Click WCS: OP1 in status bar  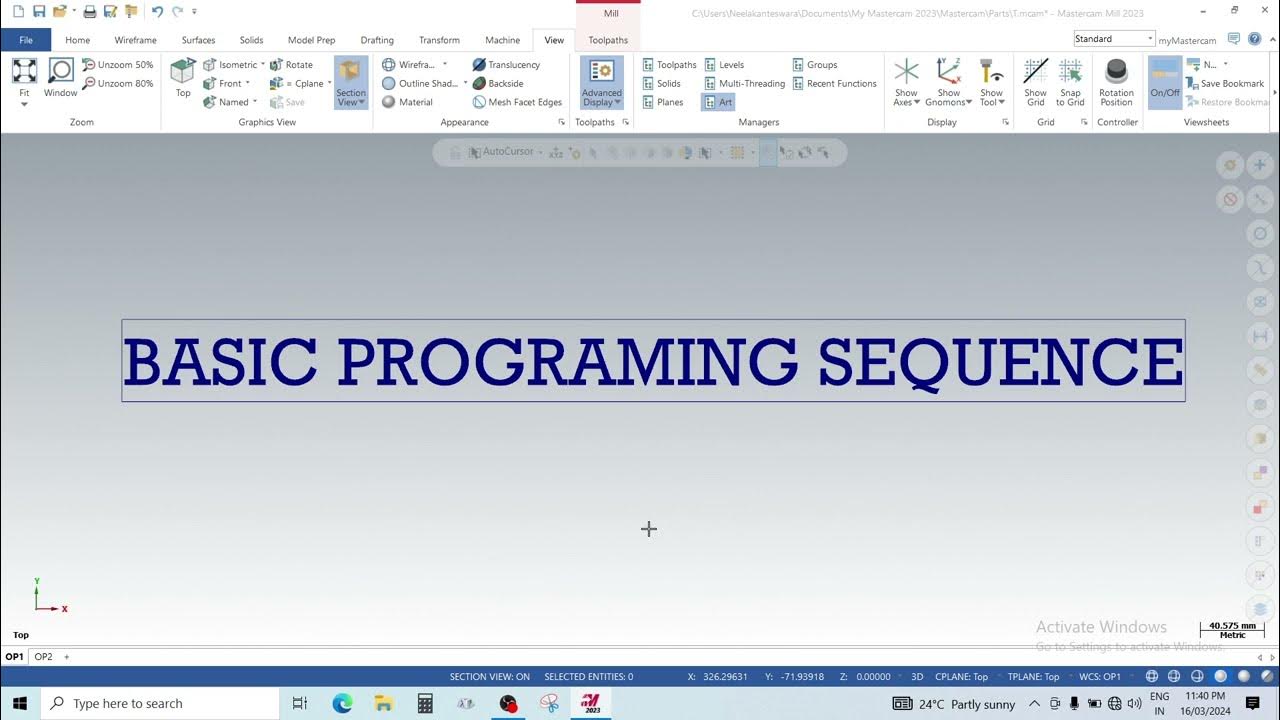pyautogui.click(x=1100, y=677)
